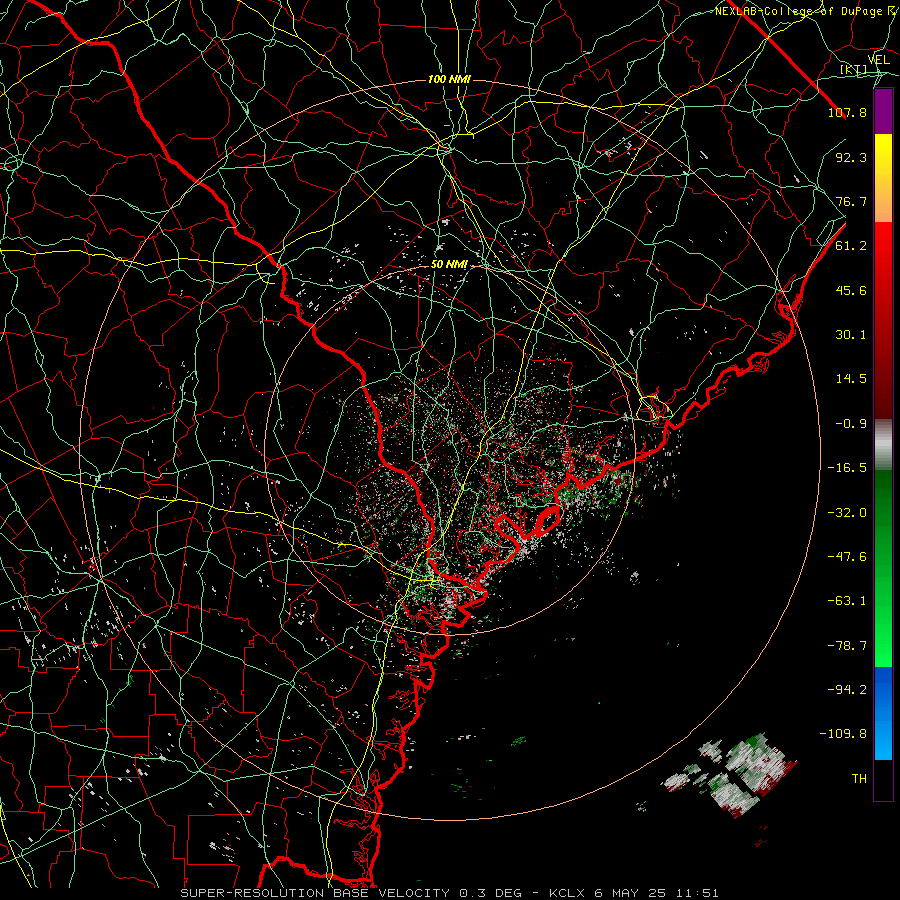This screenshot has height=900, width=900.
Task: Click the -78.7 velocity scale value
Action: [x=847, y=646]
